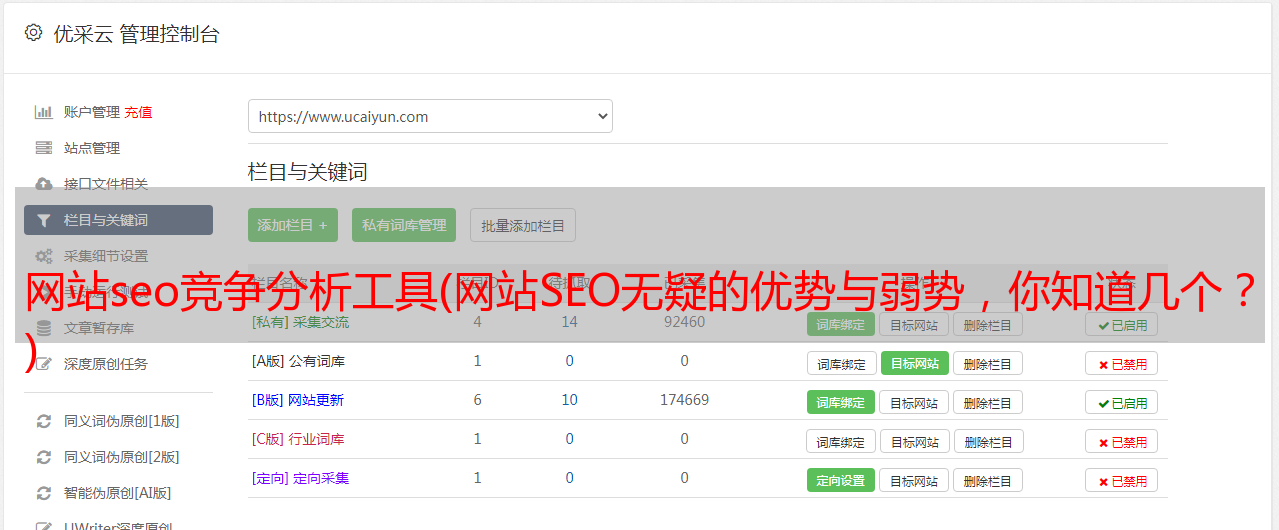This screenshot has width=1279, height=530.
Task: Open the [定向] 定向采集 column link
Action: click(300, 478)
